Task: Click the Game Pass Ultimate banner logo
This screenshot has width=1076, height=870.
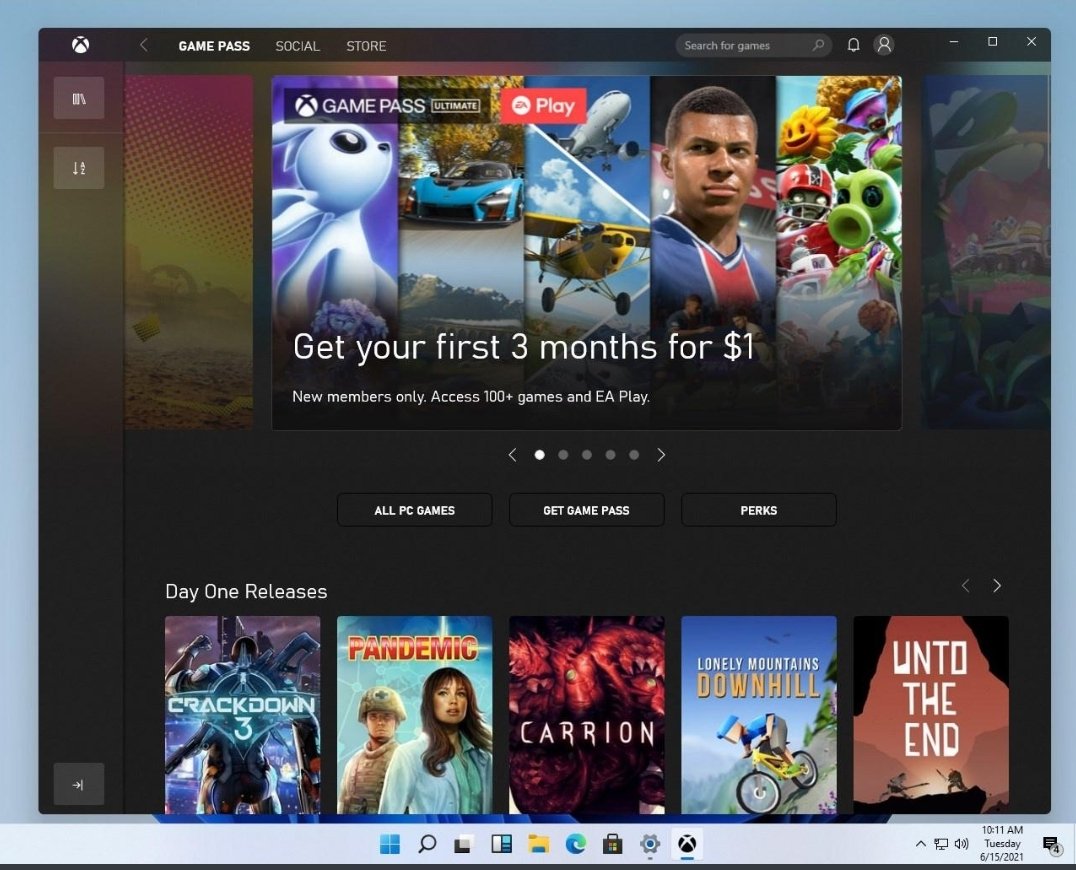Action: (387, 106)
